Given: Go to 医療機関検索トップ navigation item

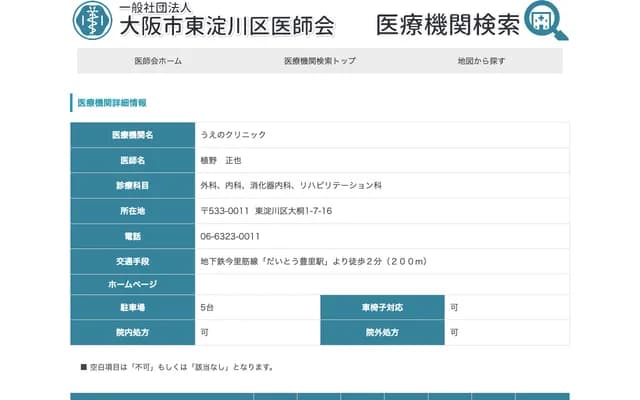Looking at the screenshot, I should pyautogui.click(x=319, y=61).
